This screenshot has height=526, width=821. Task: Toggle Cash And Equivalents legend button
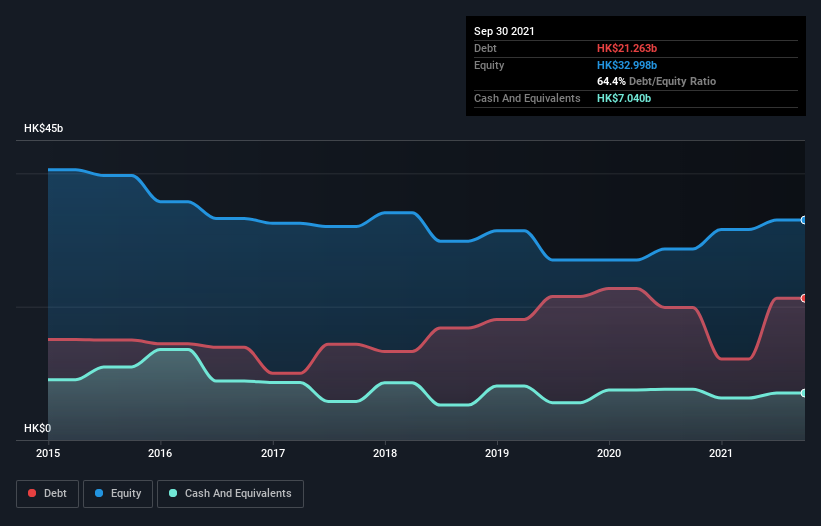[230, 494]
